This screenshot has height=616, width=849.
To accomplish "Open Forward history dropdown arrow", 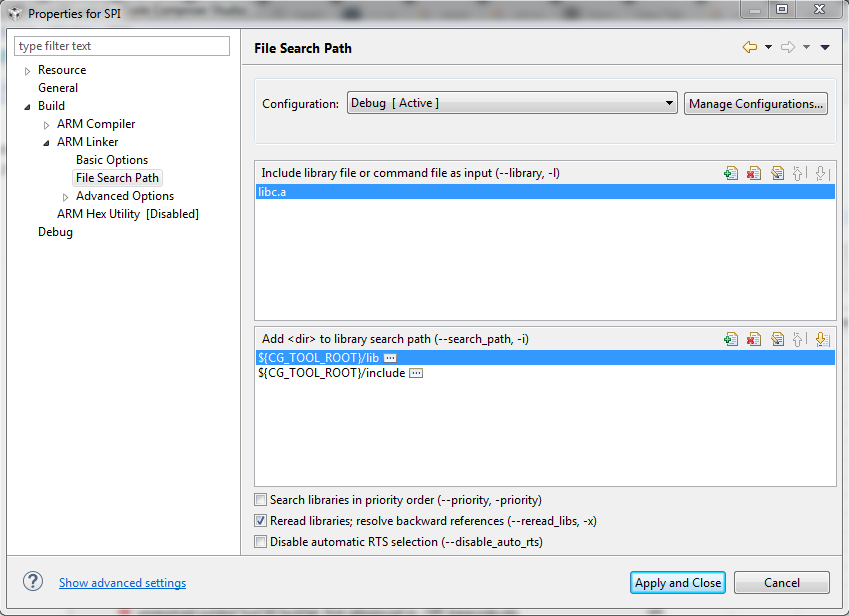I will coord(806,47).
